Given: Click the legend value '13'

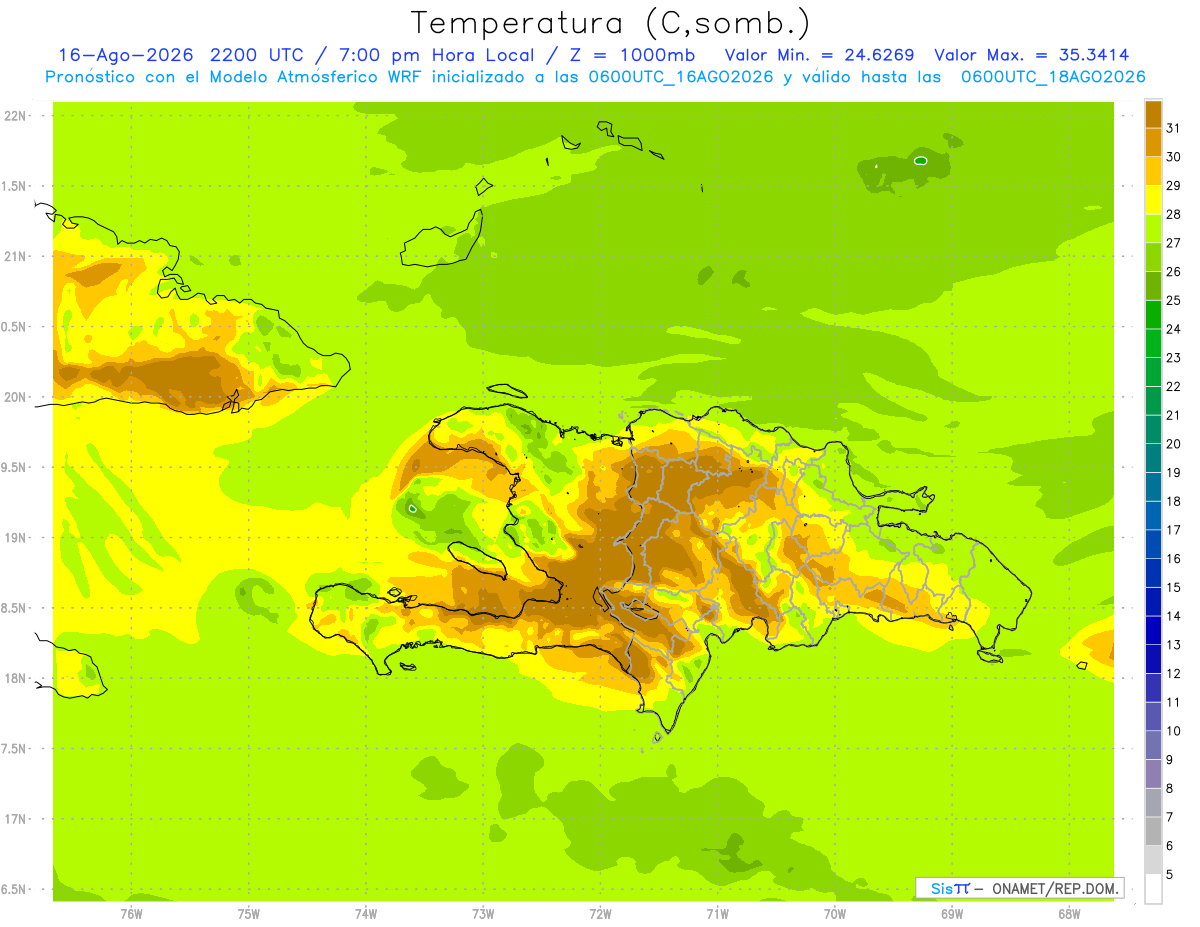Looking at the screenshot, I should click(1174, 645).
